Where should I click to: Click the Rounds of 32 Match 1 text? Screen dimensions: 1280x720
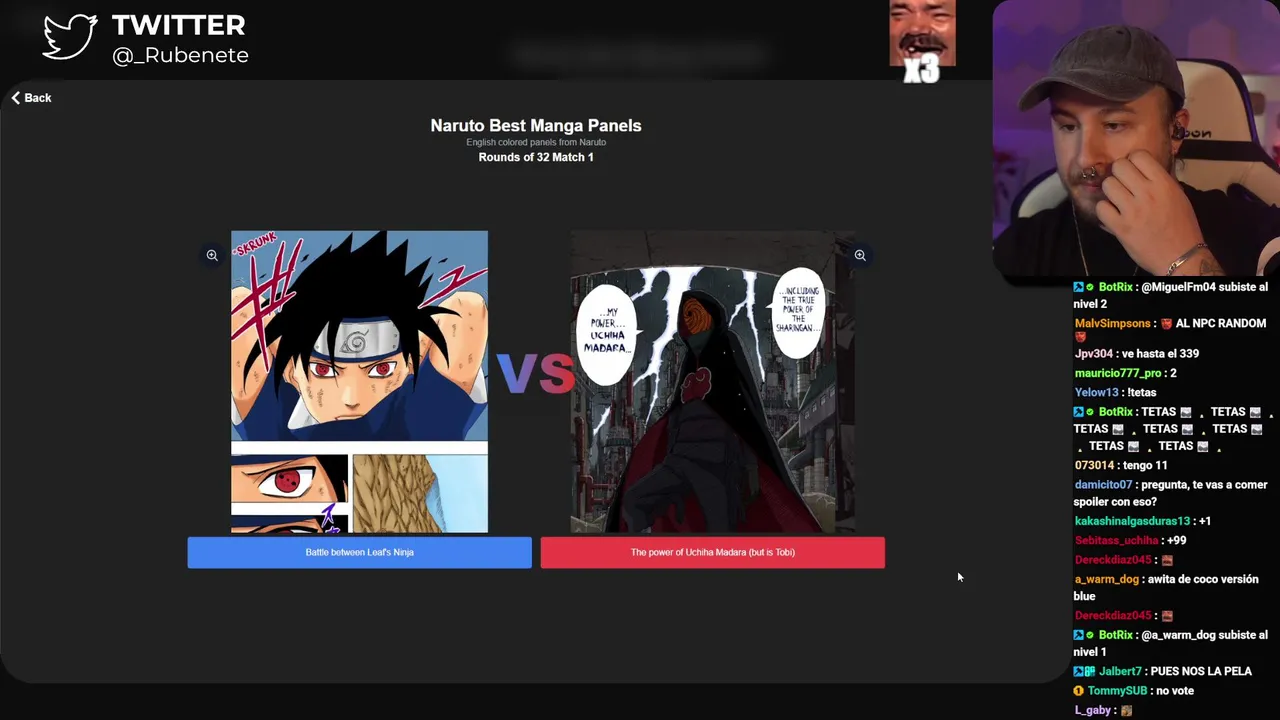pyautogui.click(x=536, y=157)
